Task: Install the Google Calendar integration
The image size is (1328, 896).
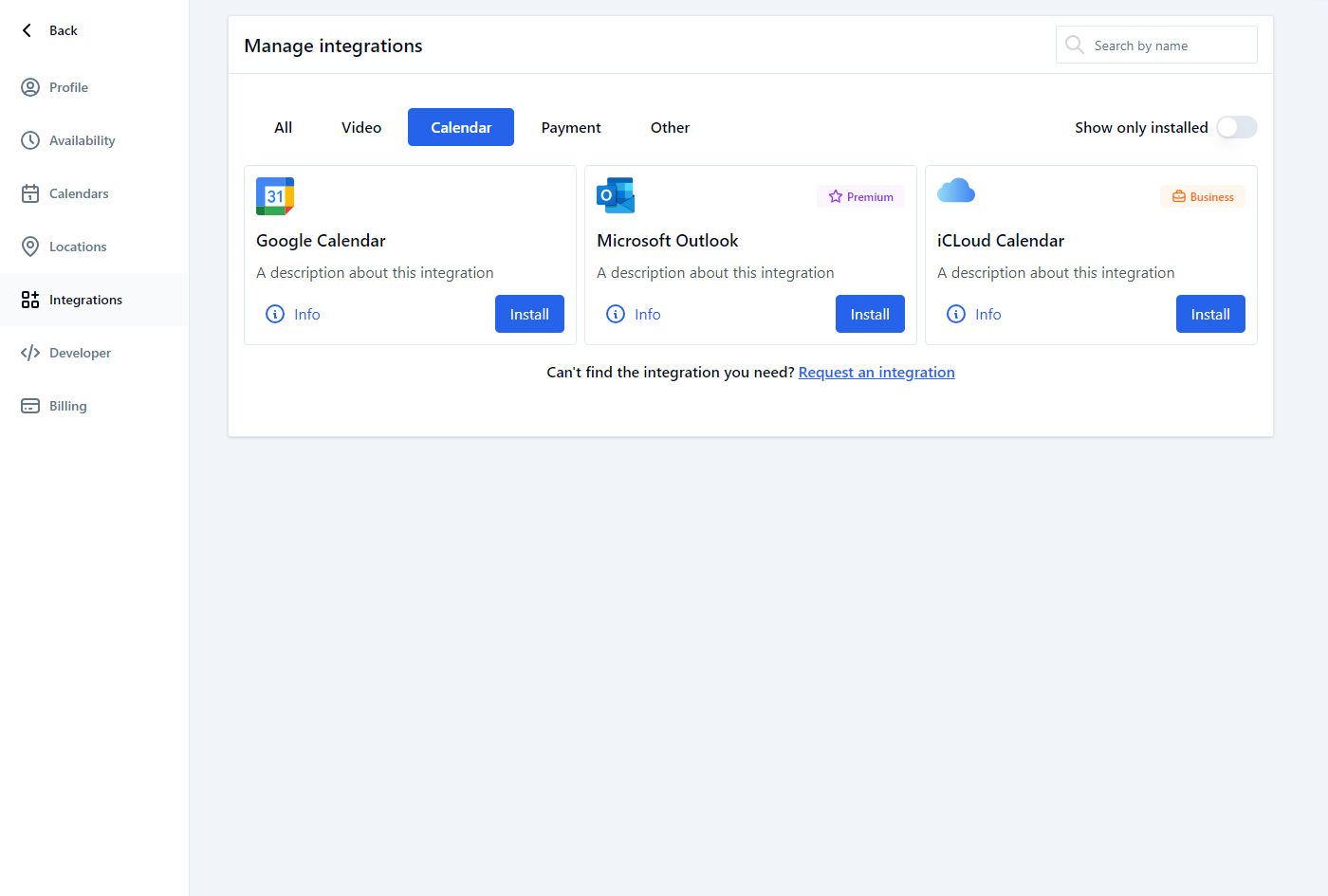Action: 529,314
